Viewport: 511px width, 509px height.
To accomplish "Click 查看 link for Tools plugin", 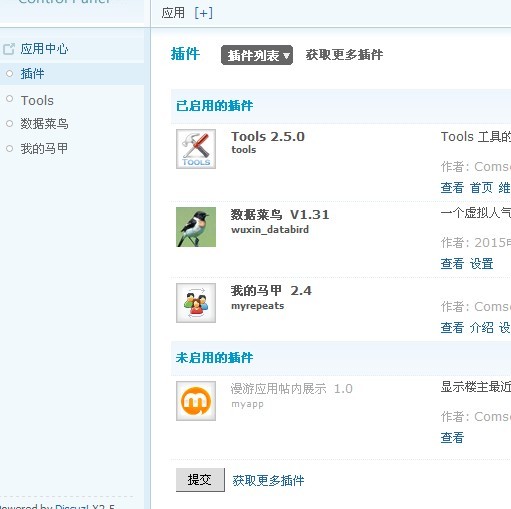I will point(452,188).
